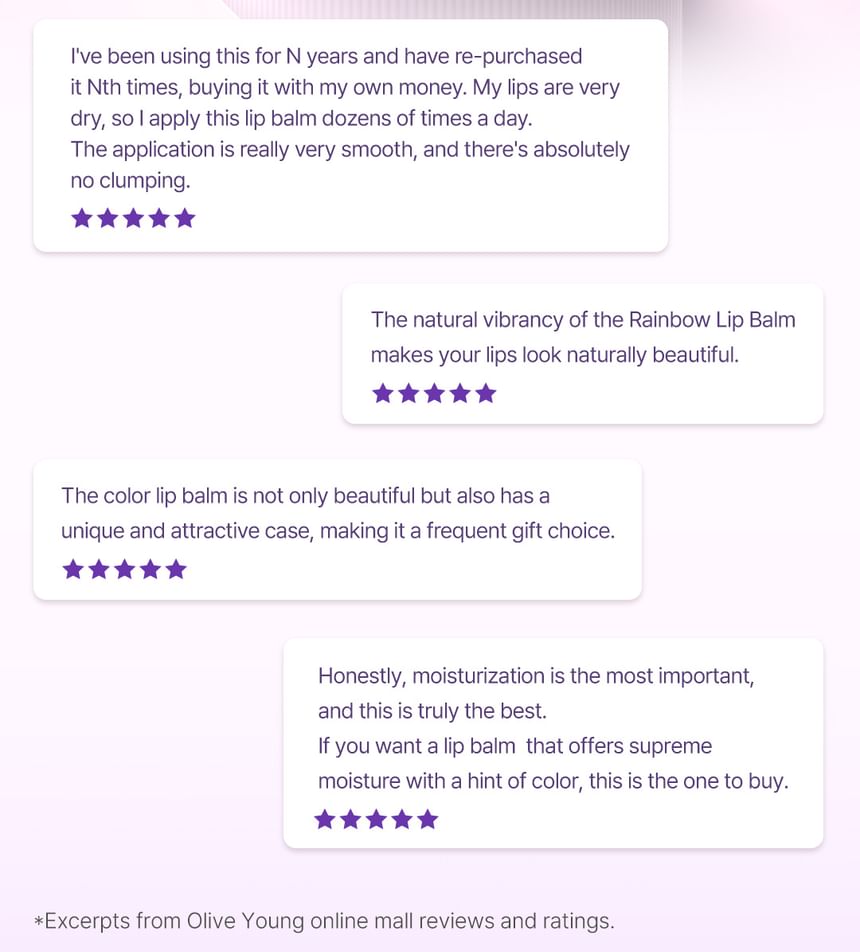Click third star under the 'no clumping' review
860x952 pixels.
133,218
